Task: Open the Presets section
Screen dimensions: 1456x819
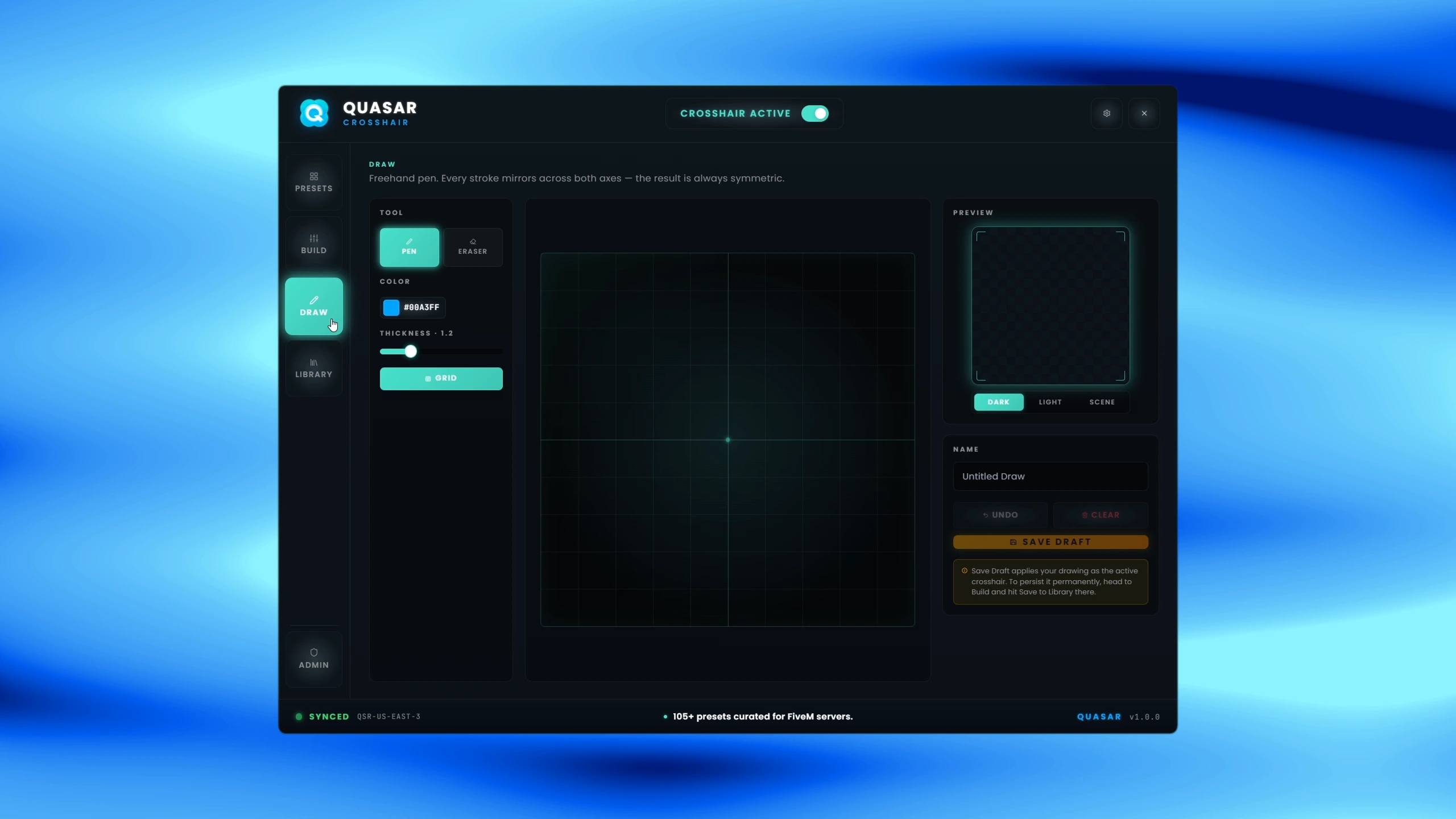Action: click(x=314, y=182)
